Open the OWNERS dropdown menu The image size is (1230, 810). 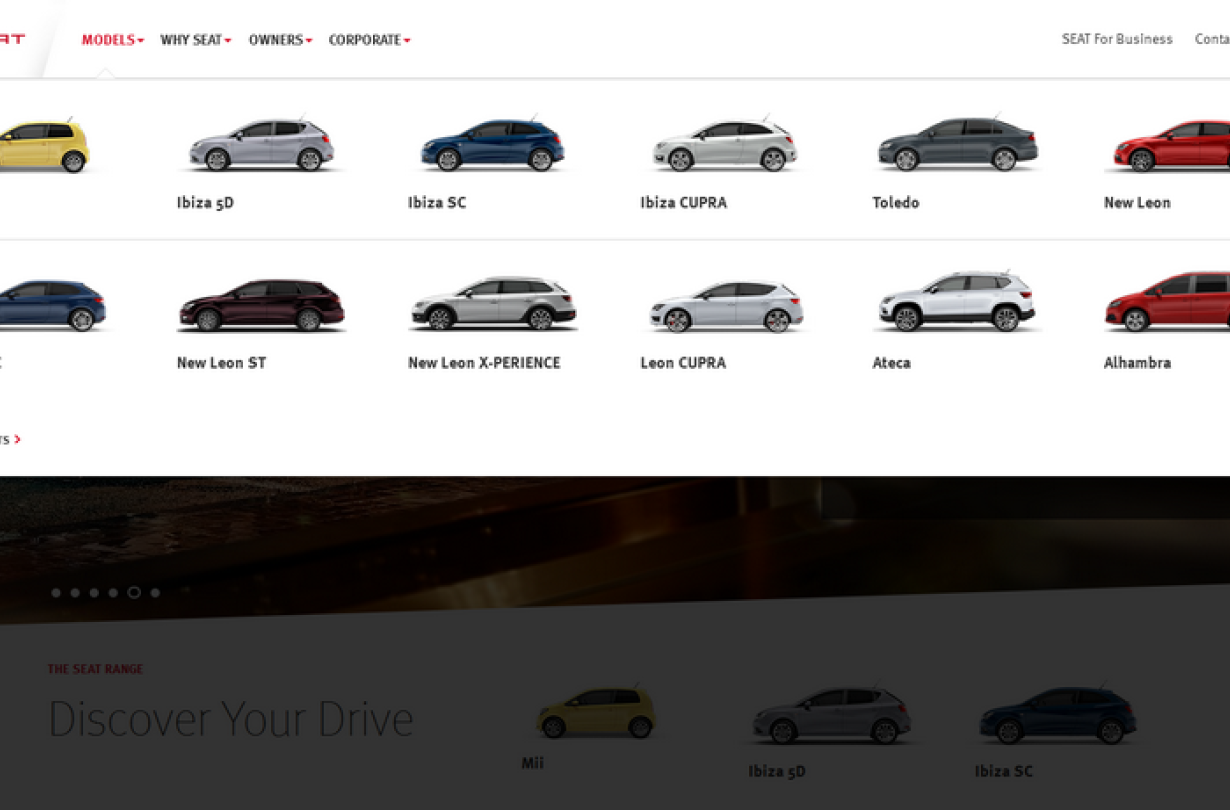(x=280, y=40)
